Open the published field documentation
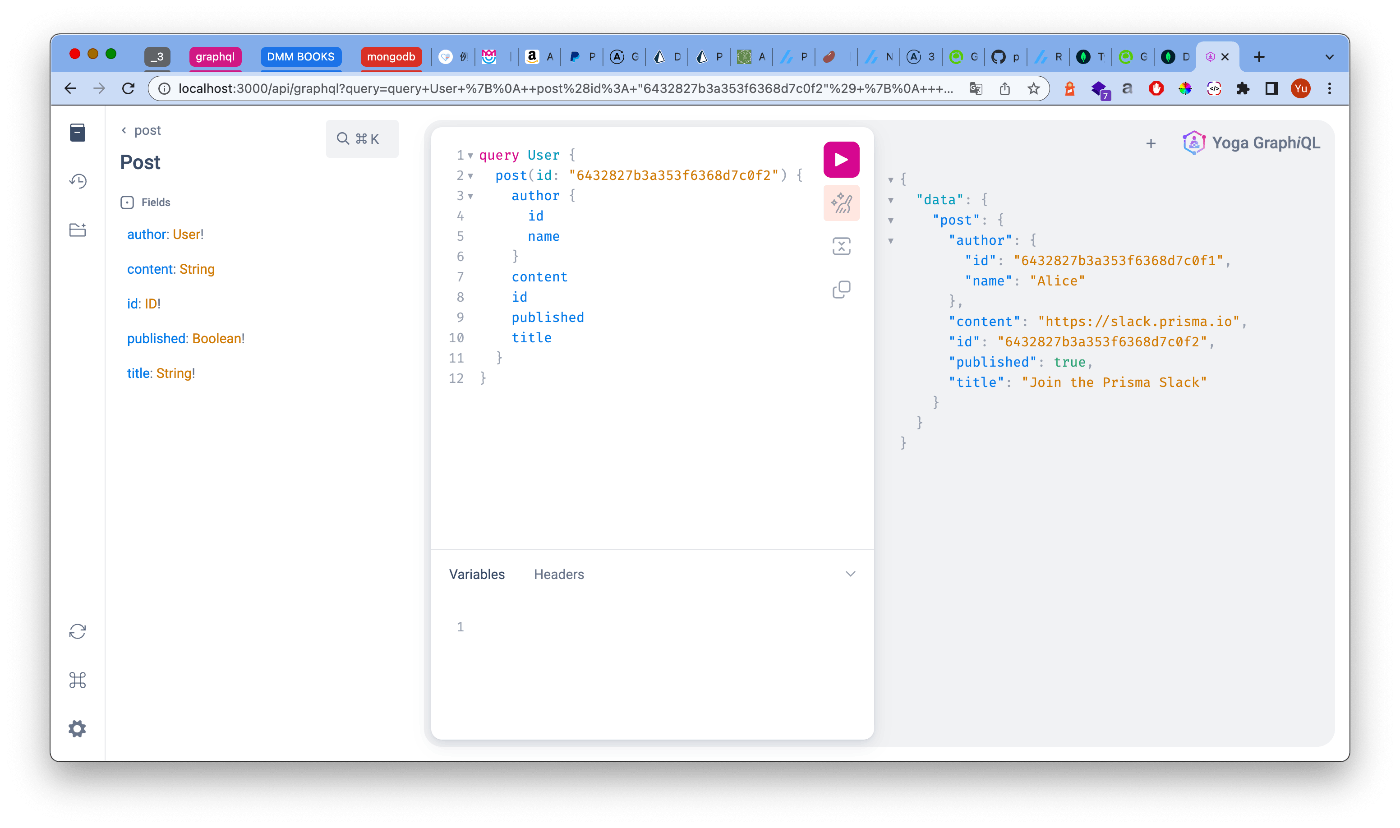 [x=156, y=338]
